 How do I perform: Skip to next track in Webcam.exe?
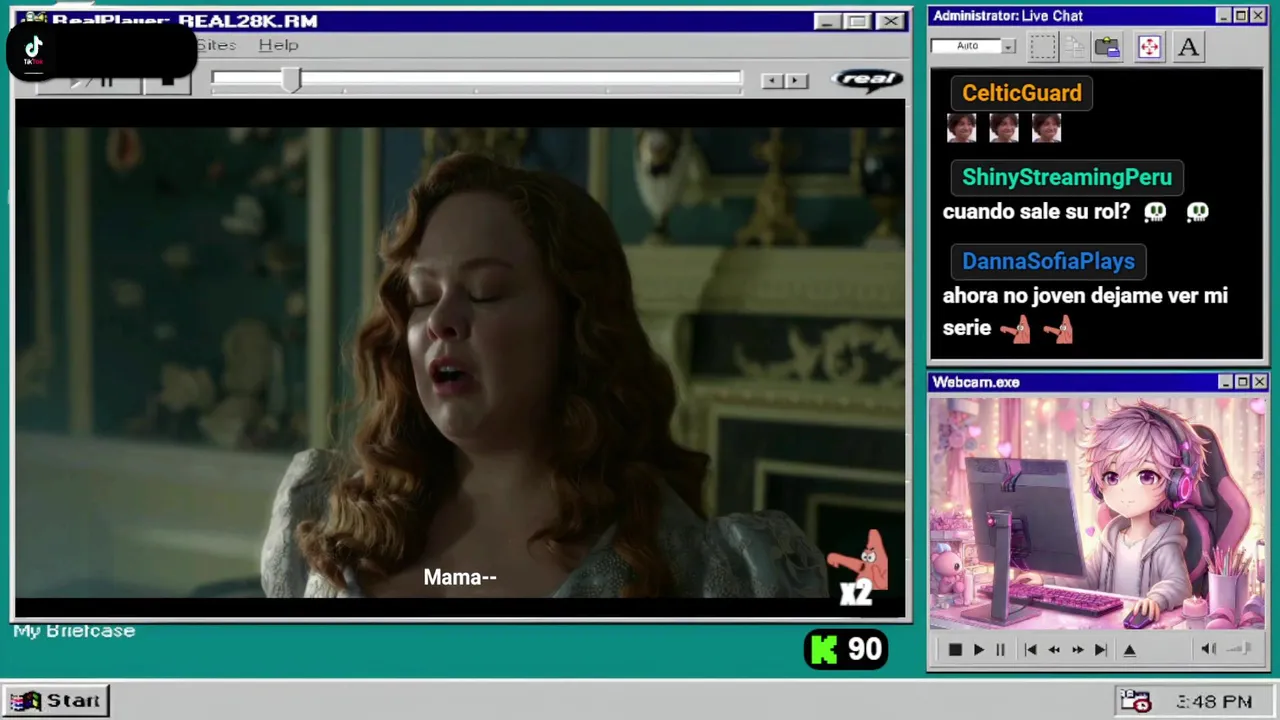point(1100,650)
